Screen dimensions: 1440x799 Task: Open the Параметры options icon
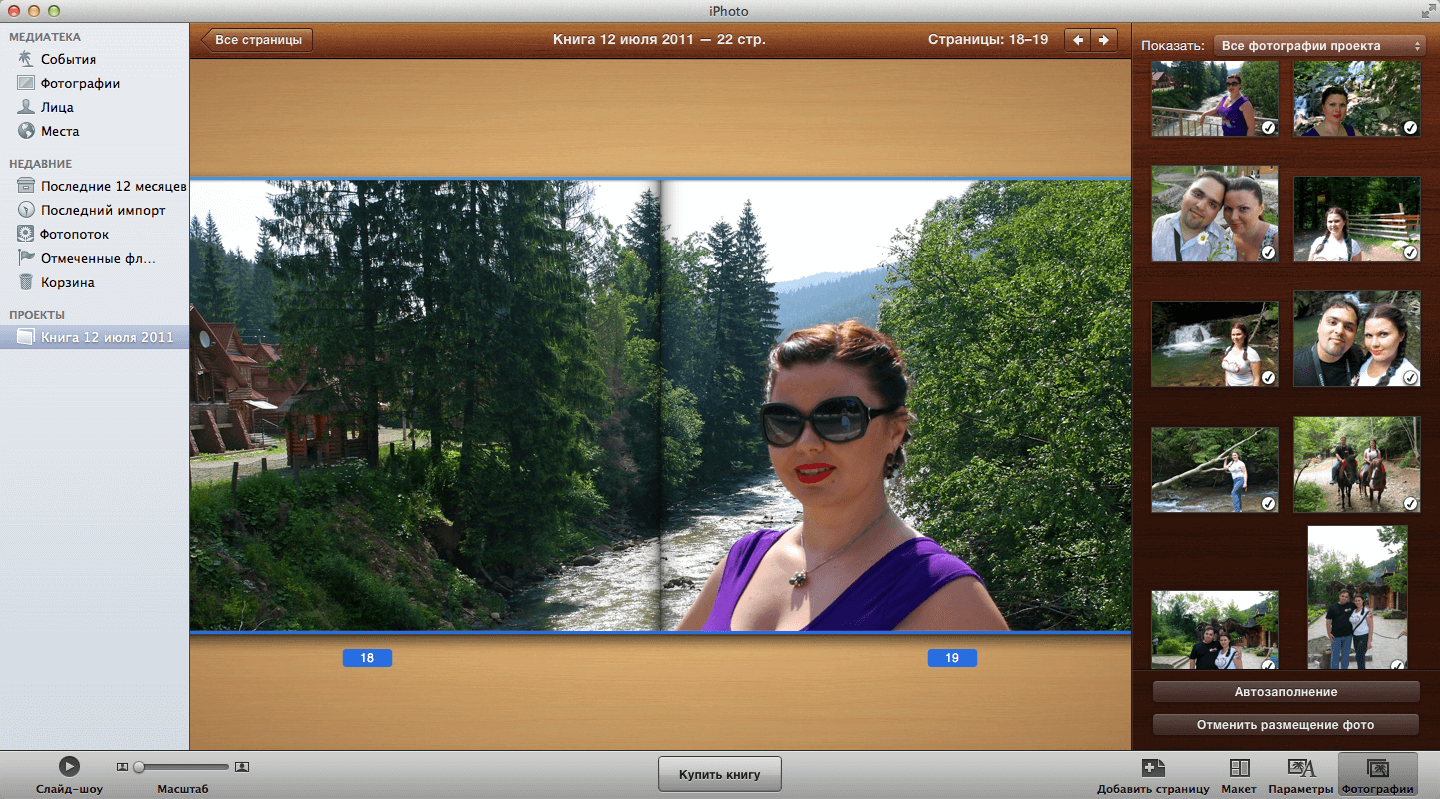tap(1301, 768)
